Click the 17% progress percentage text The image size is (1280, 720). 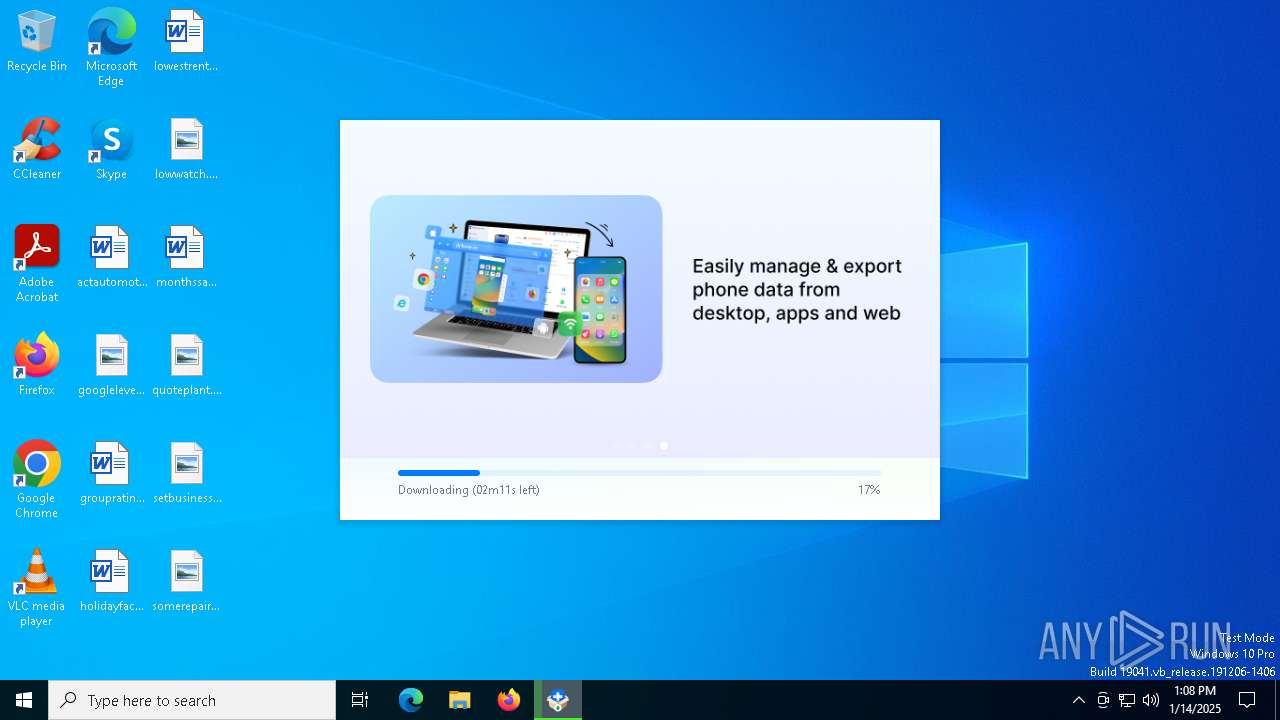click(869, 490)
